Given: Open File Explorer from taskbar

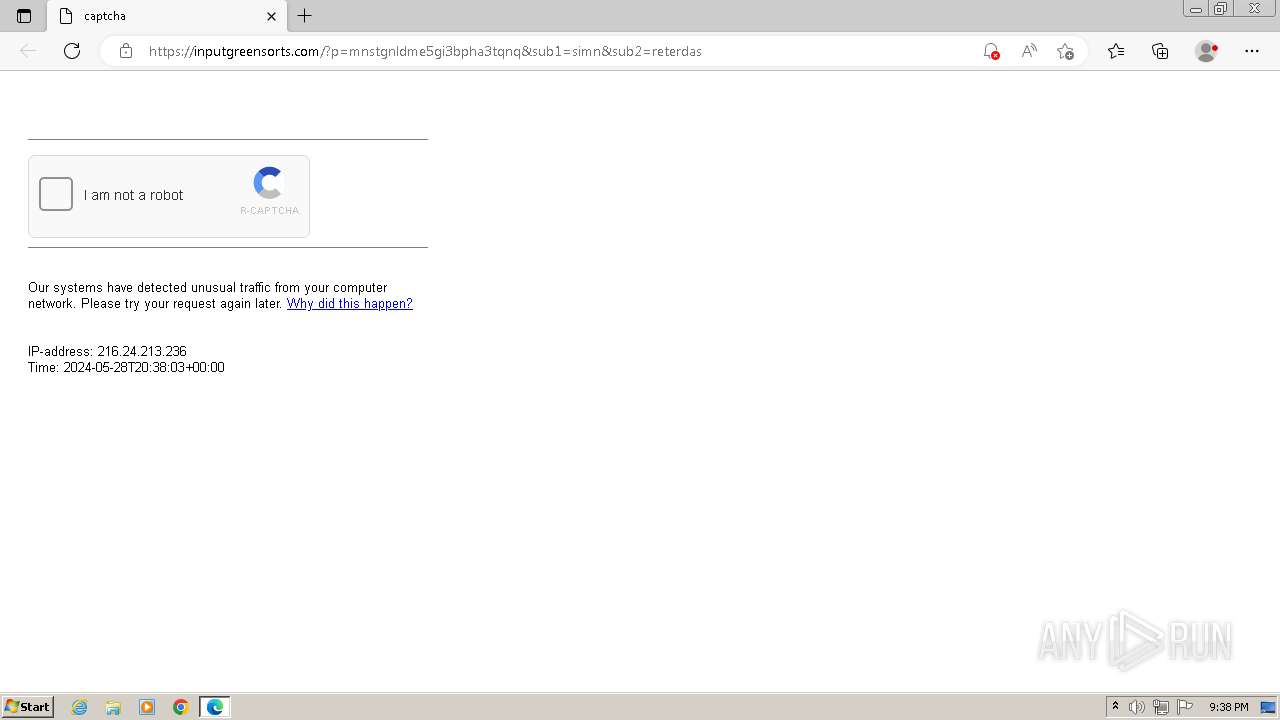Looking at the screenshot, I should coord(113,707).
